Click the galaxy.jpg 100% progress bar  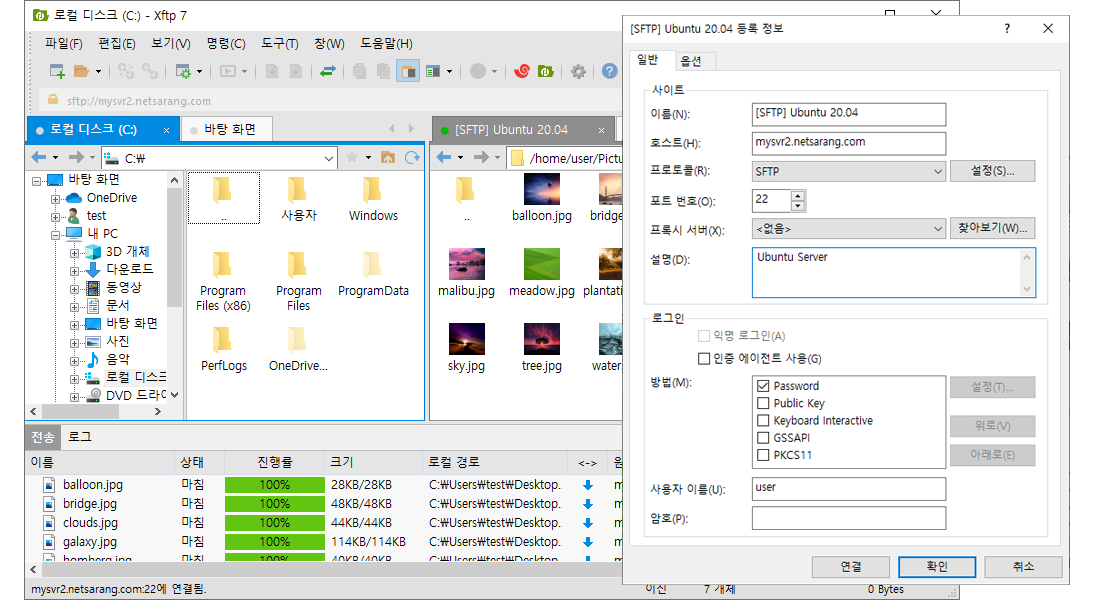pos(274,542)
